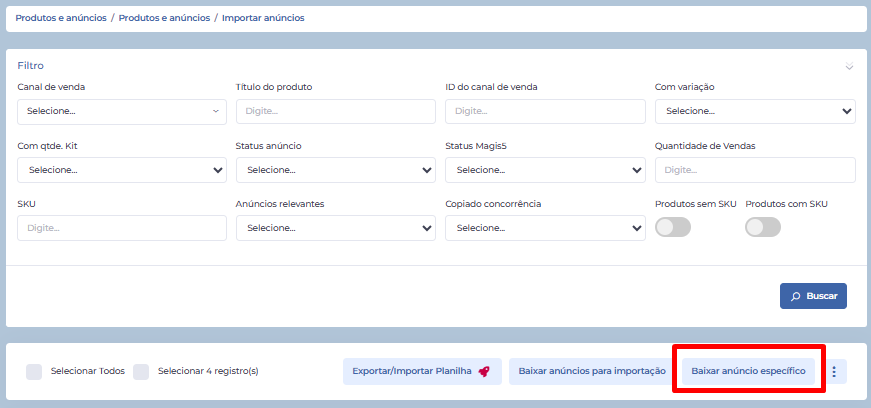The width and height of the screenshot is (871, 408).
Task: Click Baixar anúncio específico button
Action: 748,371
